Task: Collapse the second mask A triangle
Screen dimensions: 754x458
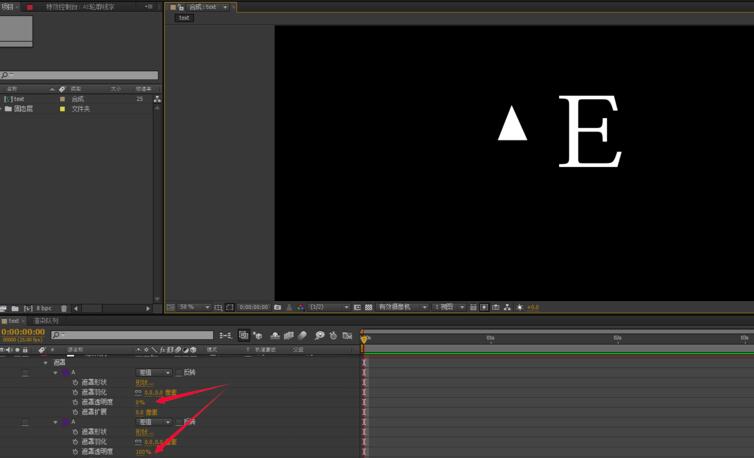Action: pyautogui.click(x=55, y=422)
